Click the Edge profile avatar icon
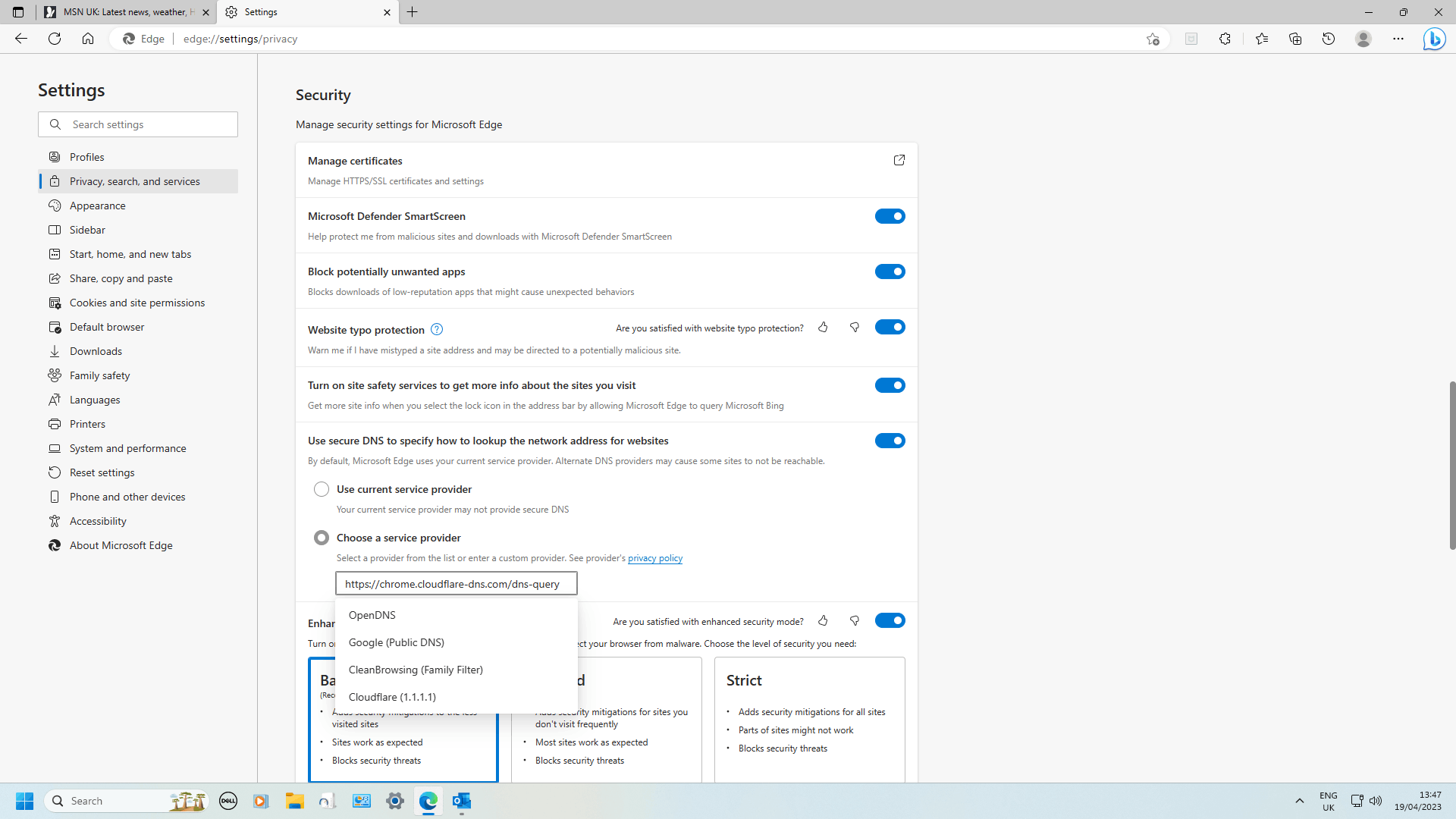This screenshot has height=819, width=1456. click(x=1364, y=39)
